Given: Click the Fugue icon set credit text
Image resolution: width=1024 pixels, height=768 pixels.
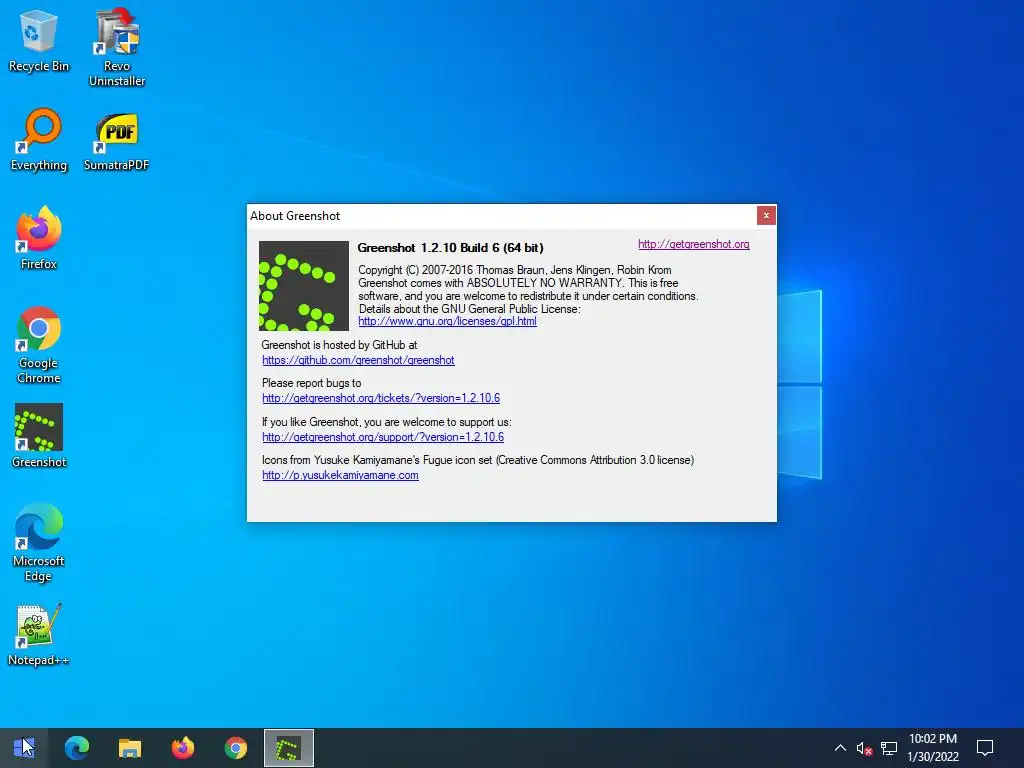Looking at the screenshot, I should tap(478, 460).
